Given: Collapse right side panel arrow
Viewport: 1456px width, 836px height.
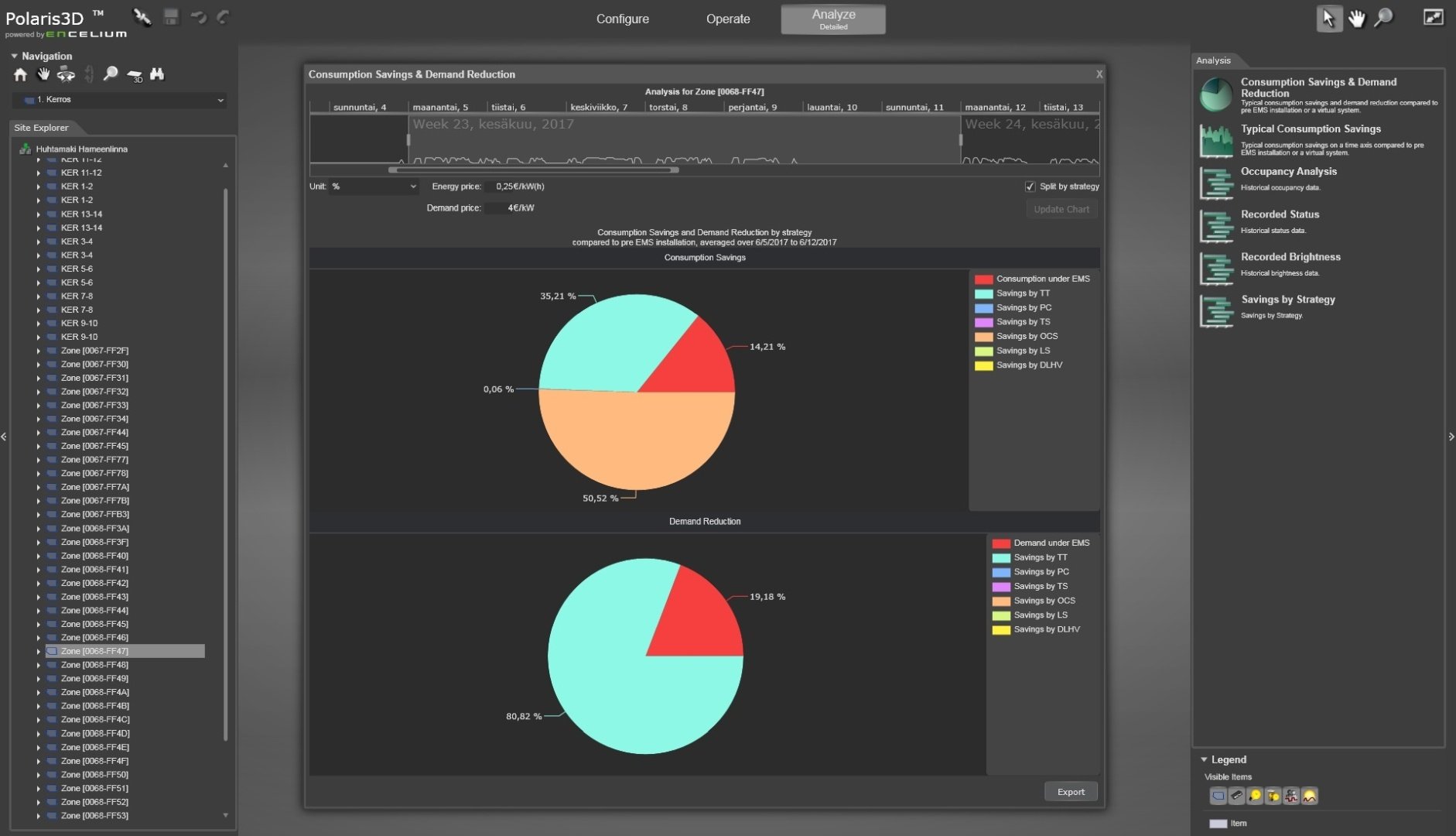Looking at the screenshot, I should 1451,437.
